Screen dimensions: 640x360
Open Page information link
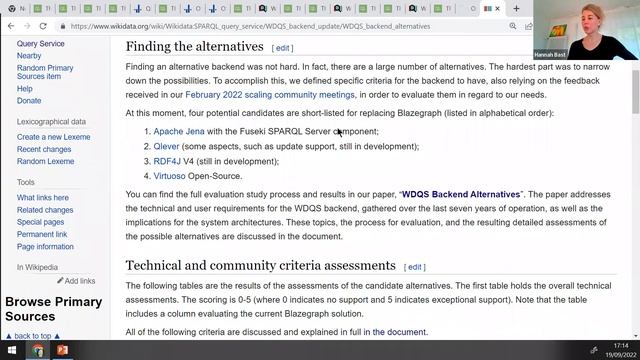coord(45,247)
